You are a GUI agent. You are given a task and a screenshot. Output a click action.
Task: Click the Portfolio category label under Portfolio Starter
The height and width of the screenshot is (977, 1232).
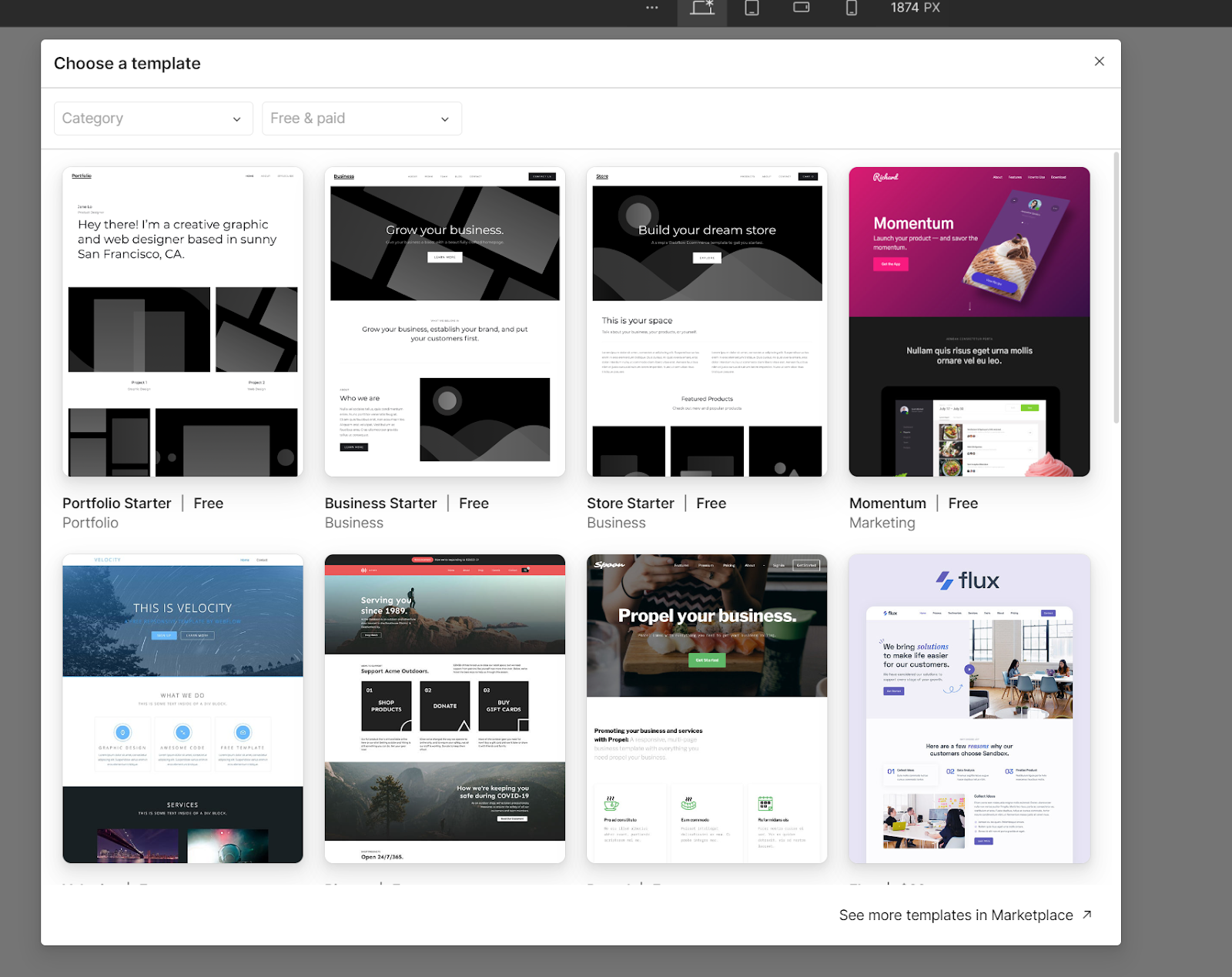(90, 523)
